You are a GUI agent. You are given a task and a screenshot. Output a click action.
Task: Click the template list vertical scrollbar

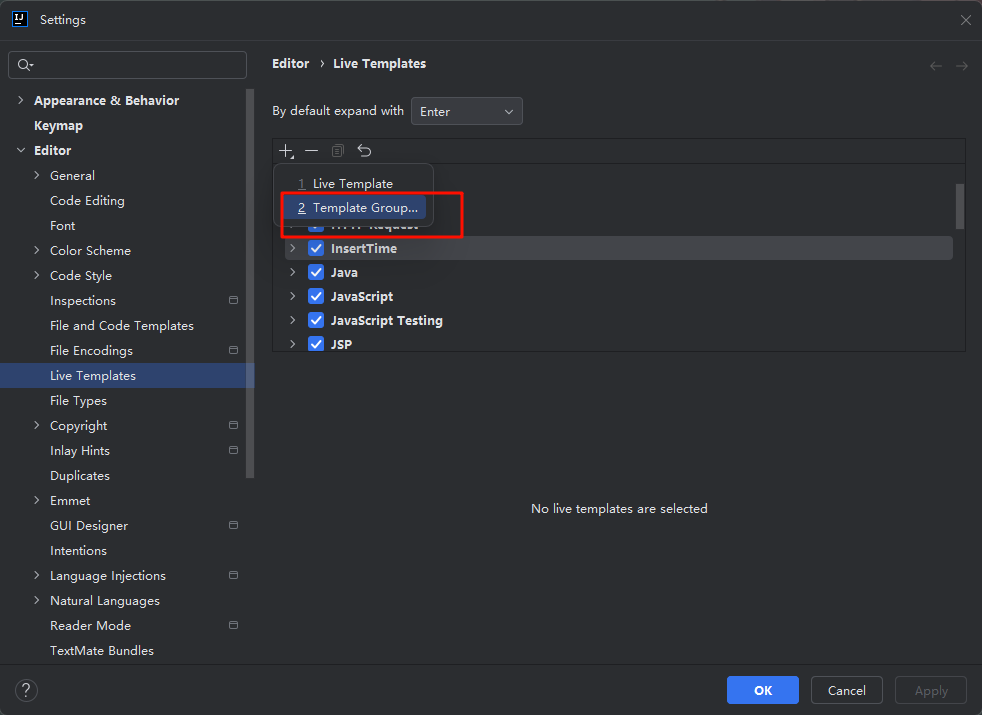960,206
